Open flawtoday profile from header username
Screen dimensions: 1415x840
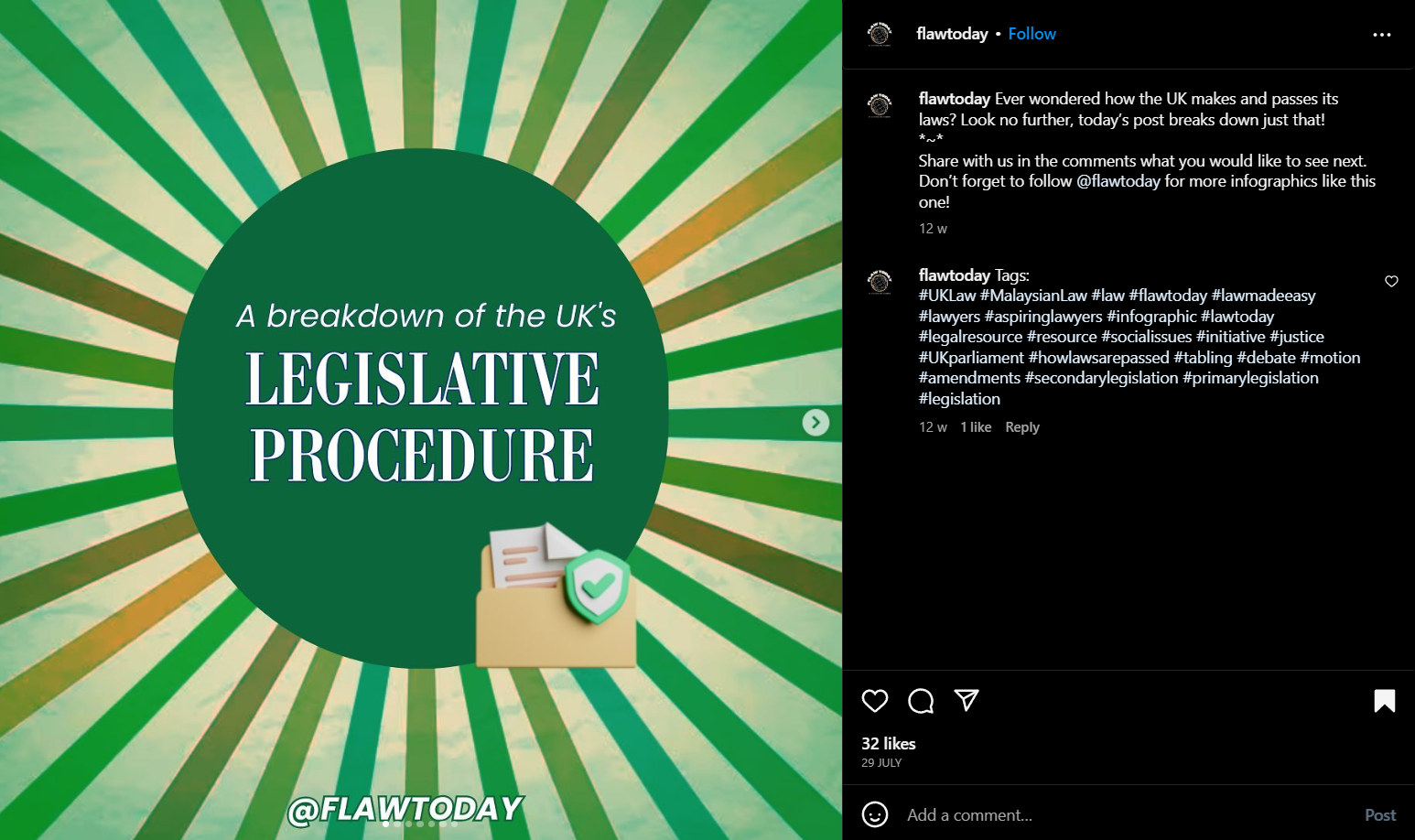[x=952, y=34]
